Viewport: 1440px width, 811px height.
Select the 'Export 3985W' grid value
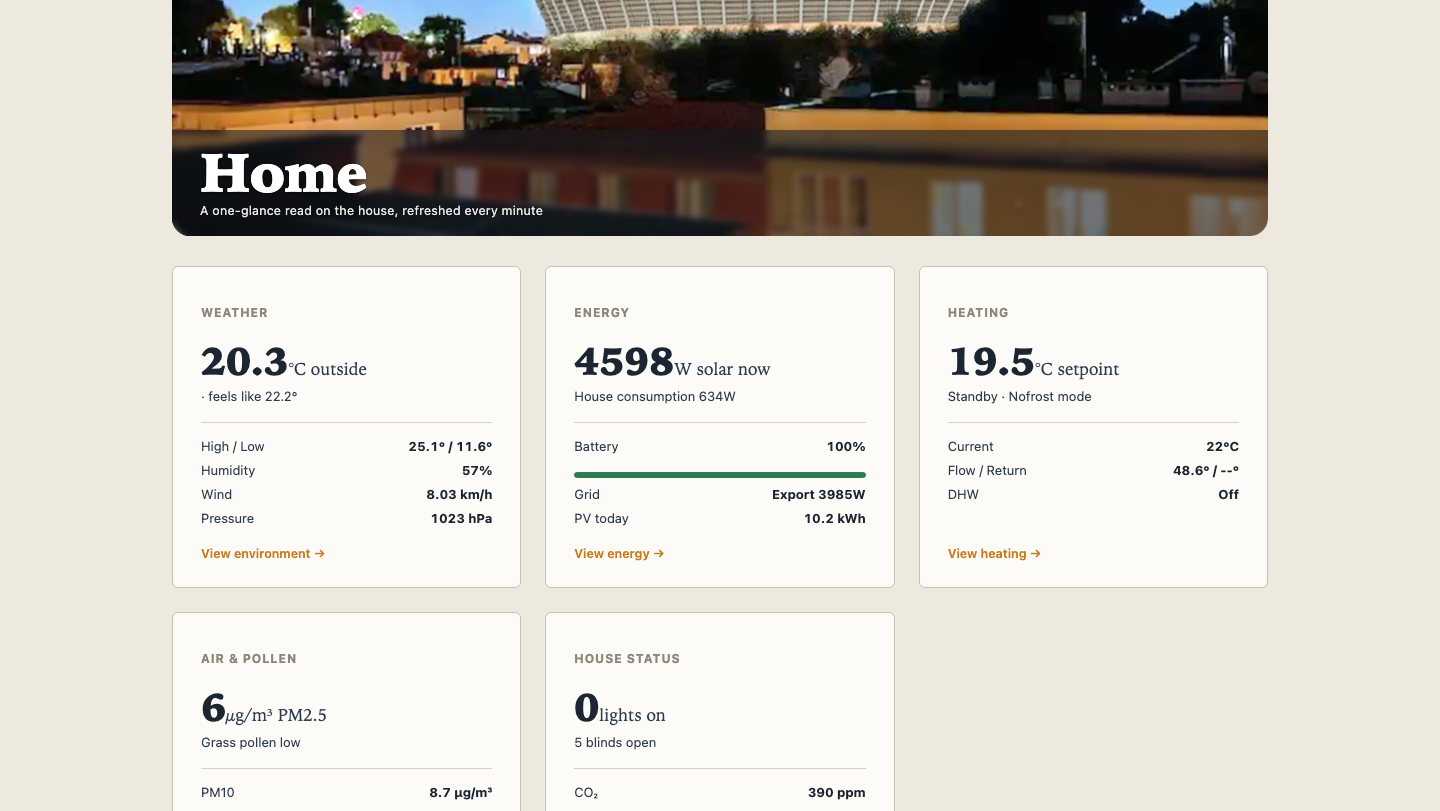pos(819,495)
